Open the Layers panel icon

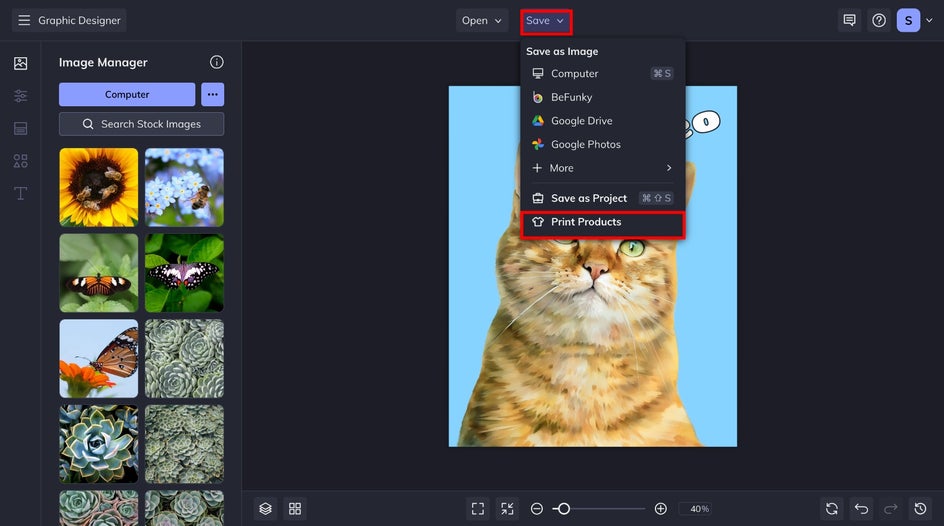[266, 509]
